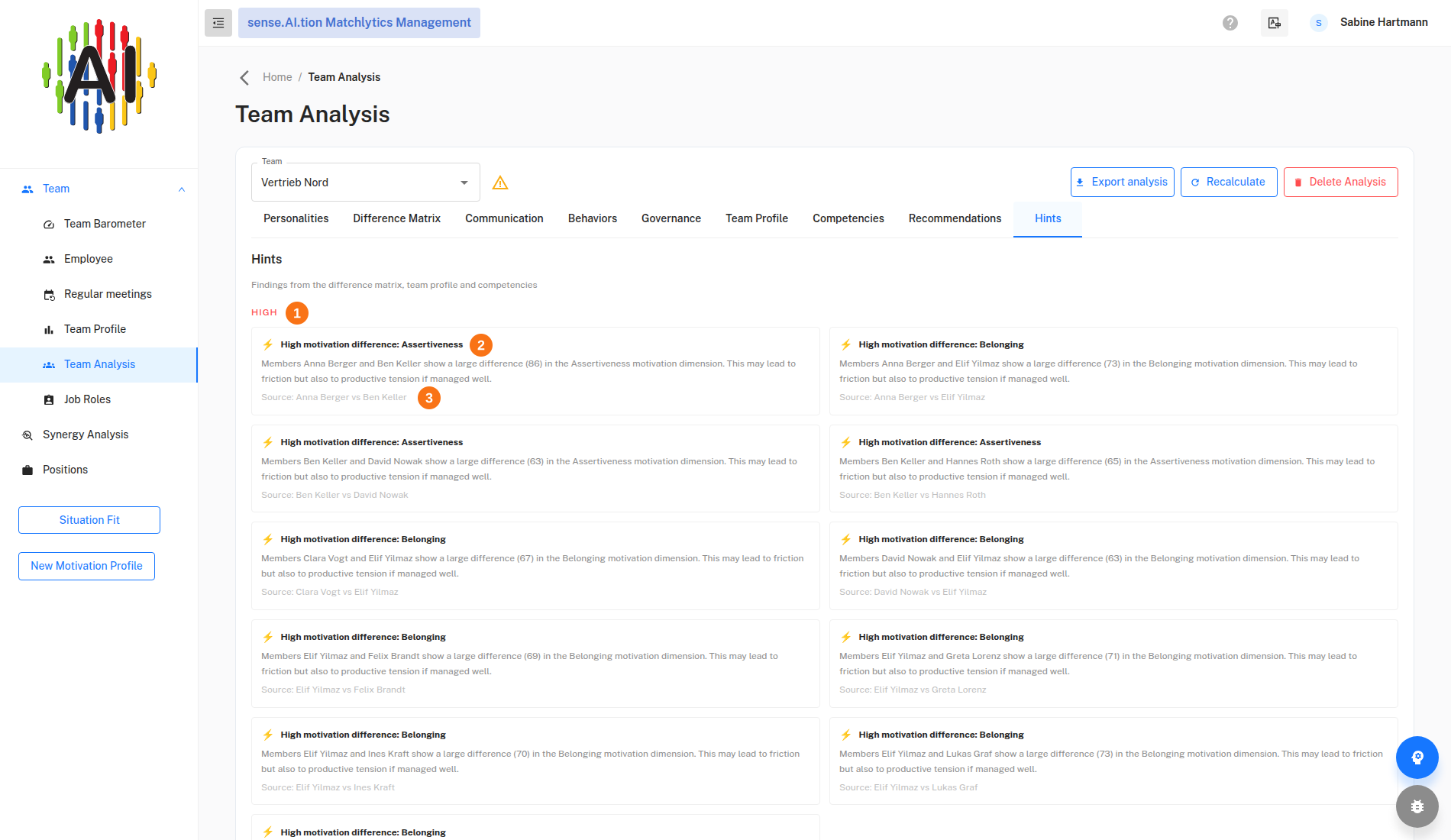
Task: Click the Situation Fit button
Action: [x=89, y=520]
